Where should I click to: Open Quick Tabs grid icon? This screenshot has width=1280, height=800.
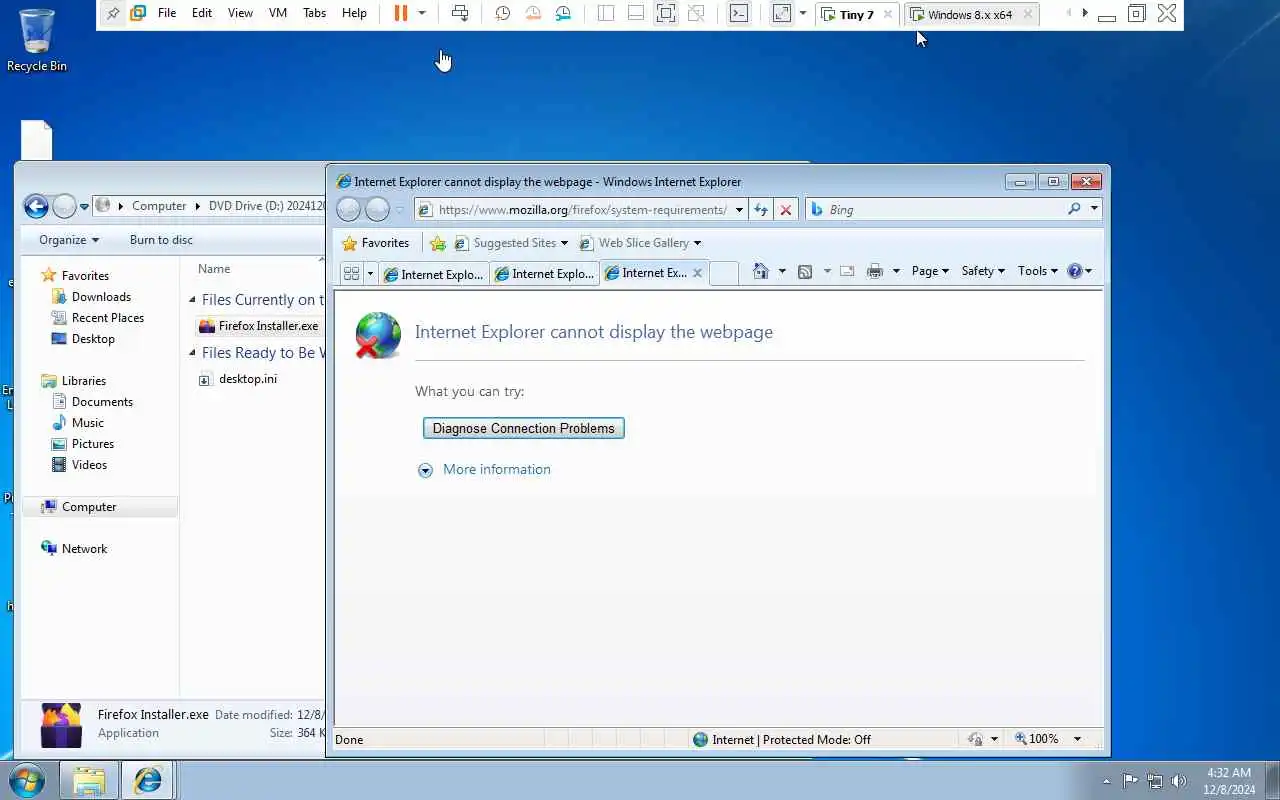[351, 273]
